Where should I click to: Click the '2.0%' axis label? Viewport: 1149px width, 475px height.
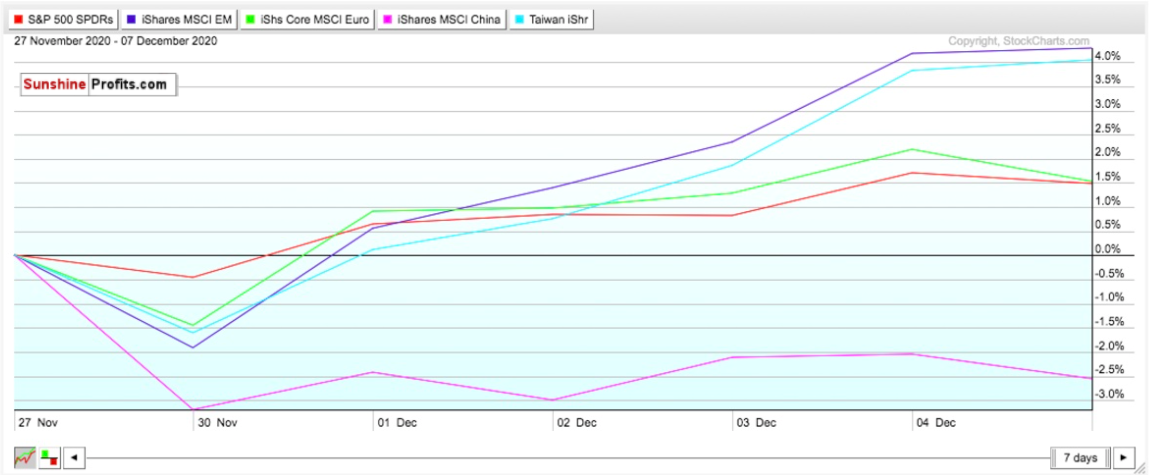(1109, 152)
